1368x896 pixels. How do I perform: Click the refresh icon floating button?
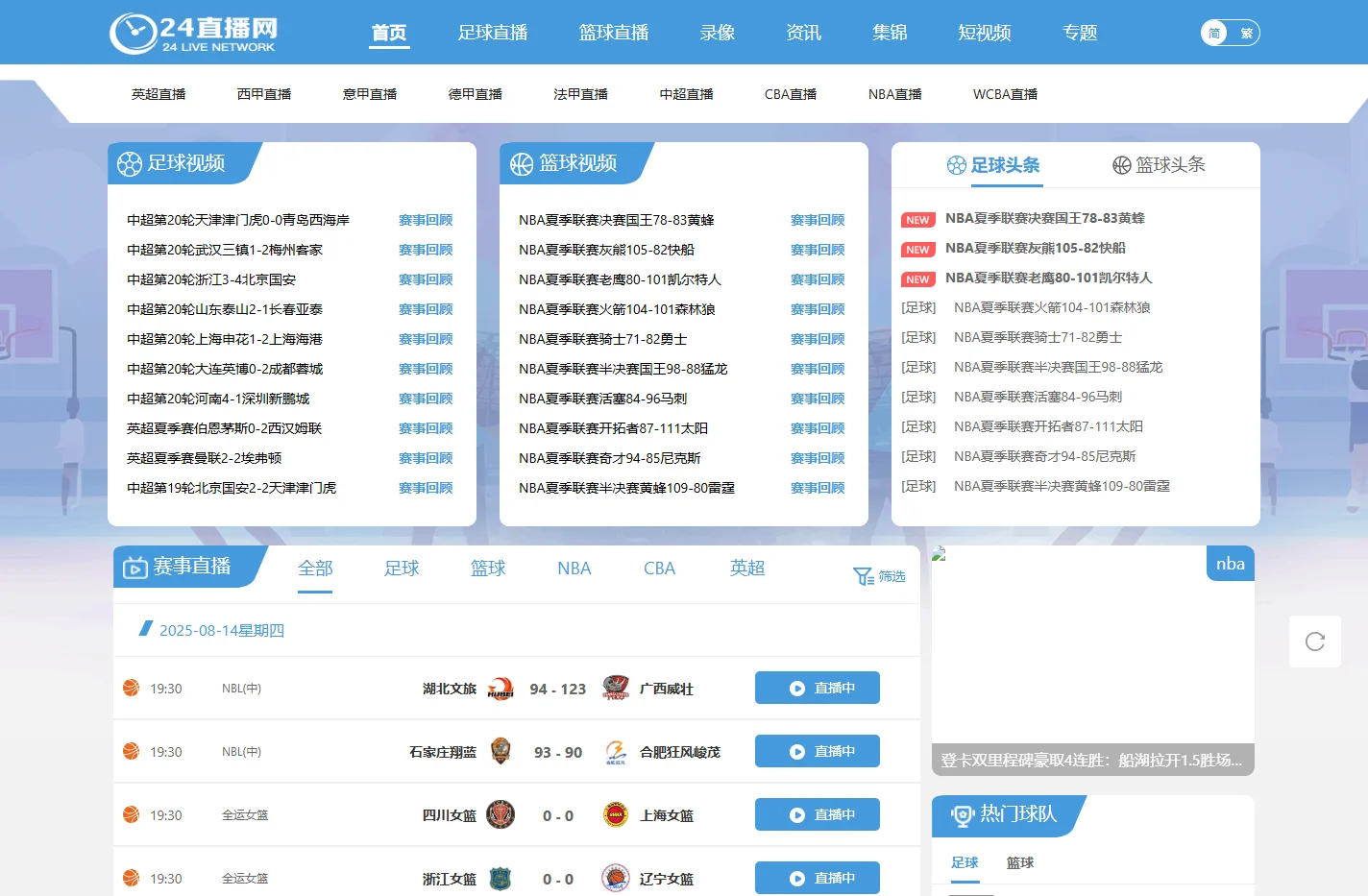[1315, 642]
